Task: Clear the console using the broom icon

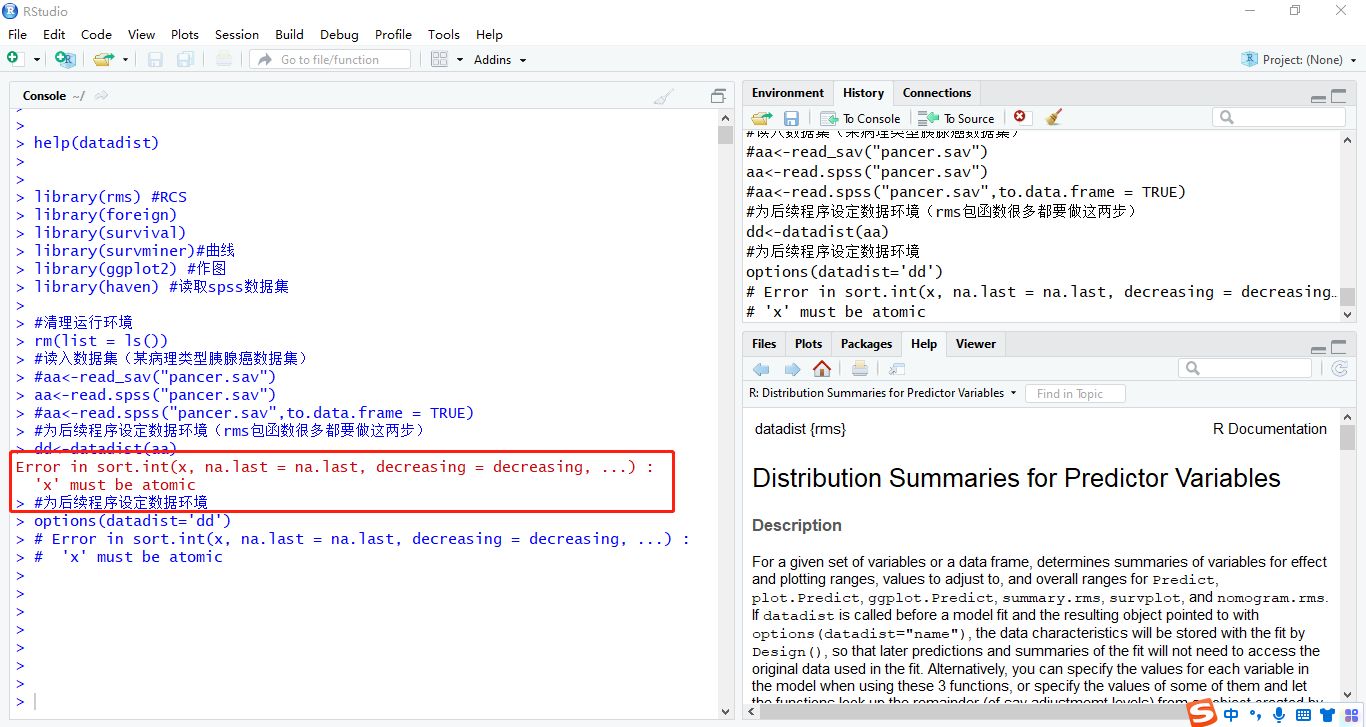Action: click(x=662, y=95)
